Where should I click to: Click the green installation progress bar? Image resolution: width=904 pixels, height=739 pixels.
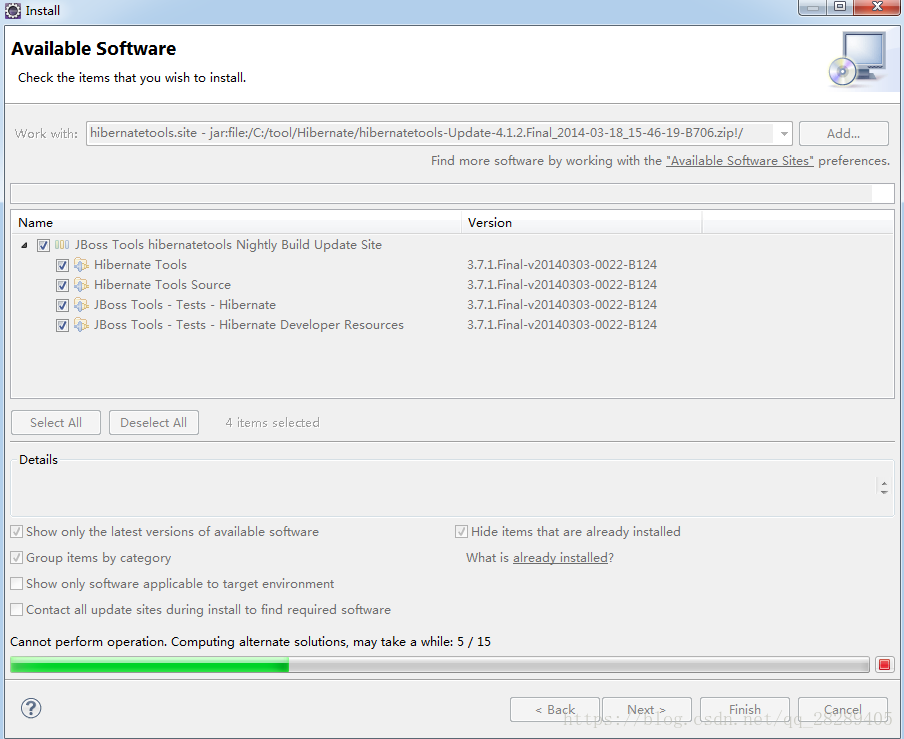[439, 665]
